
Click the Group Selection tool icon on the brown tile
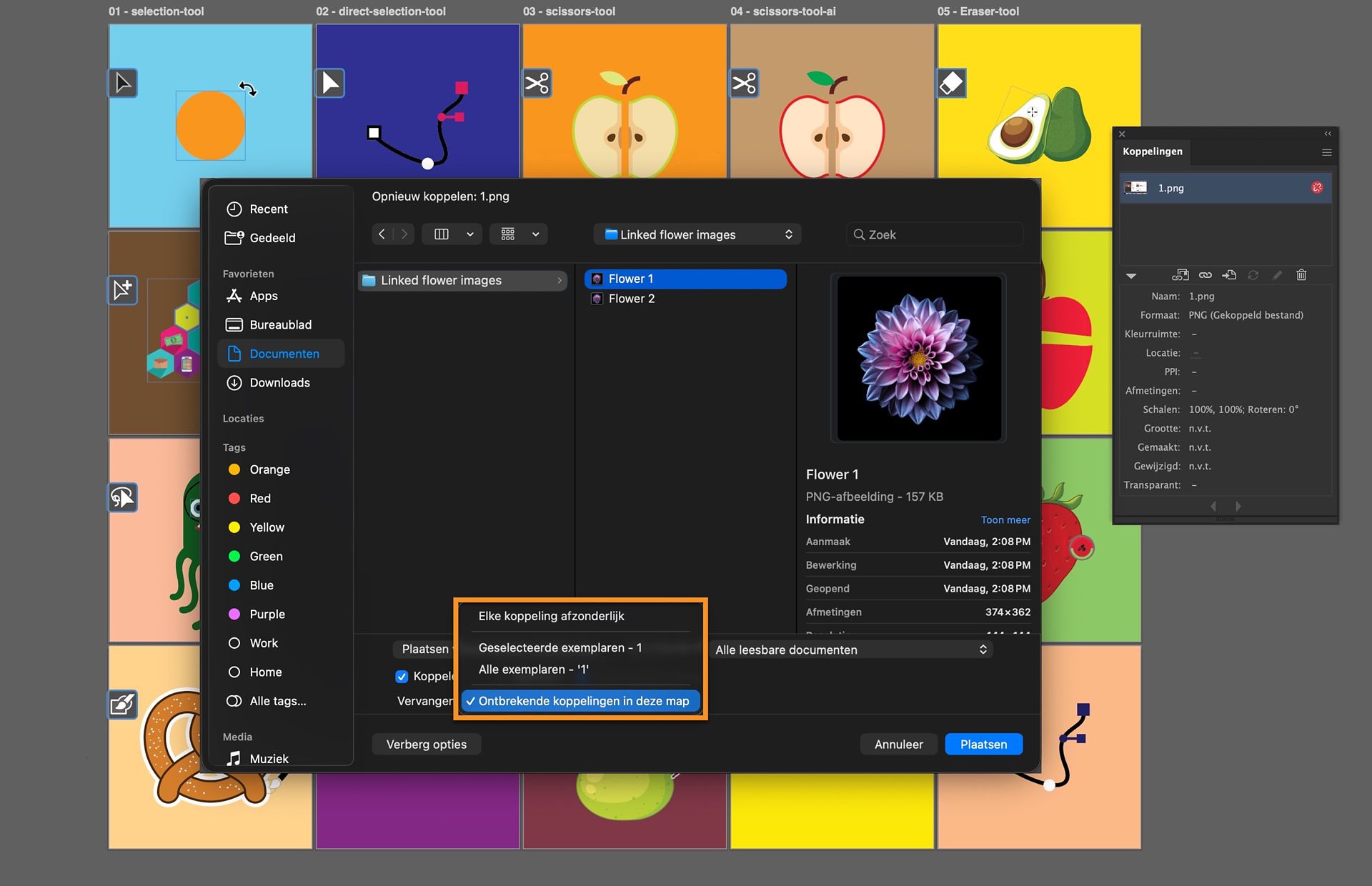[123, 290]
